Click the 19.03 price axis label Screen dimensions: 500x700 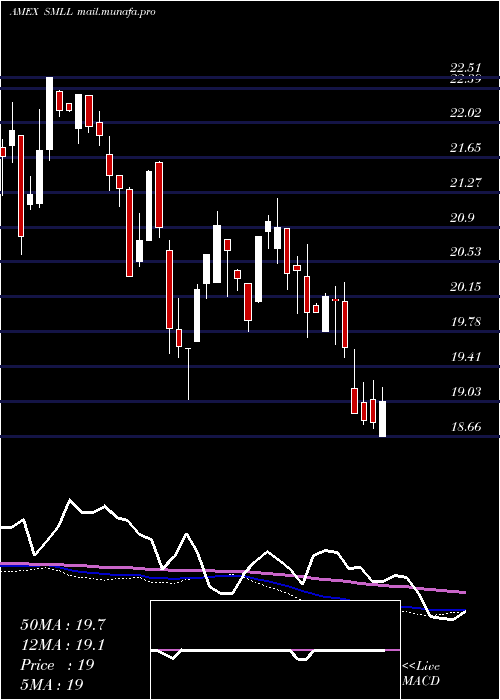pos(465,392)
